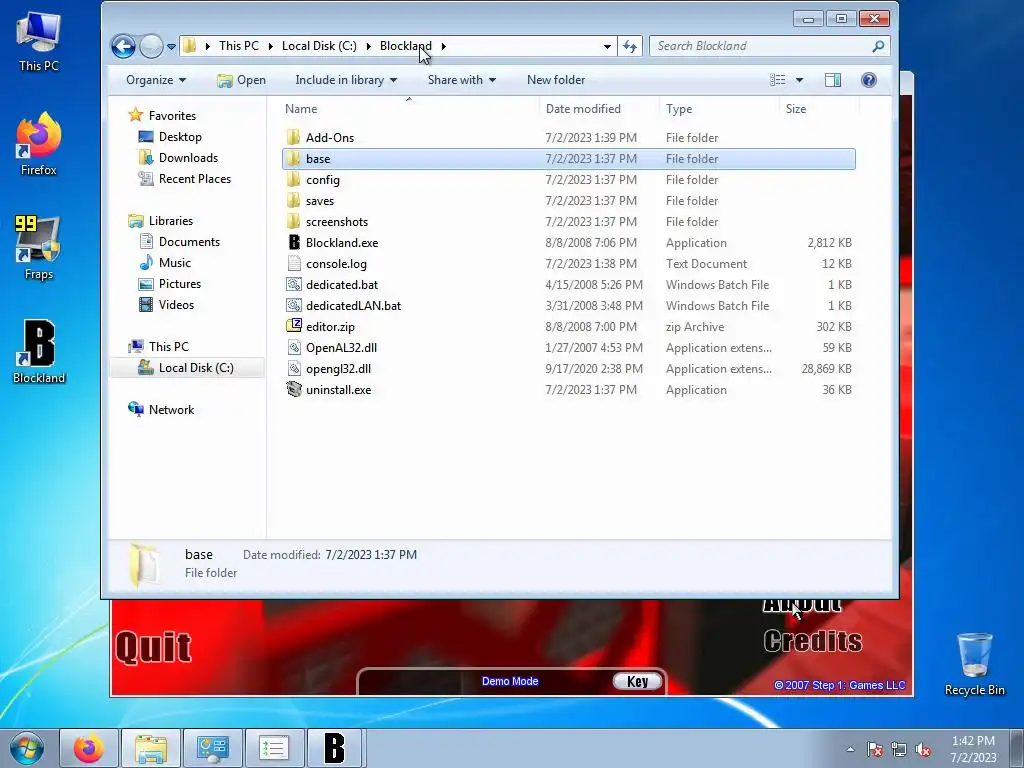
Task: Sort by Type column header
Action: coord(679,109)
